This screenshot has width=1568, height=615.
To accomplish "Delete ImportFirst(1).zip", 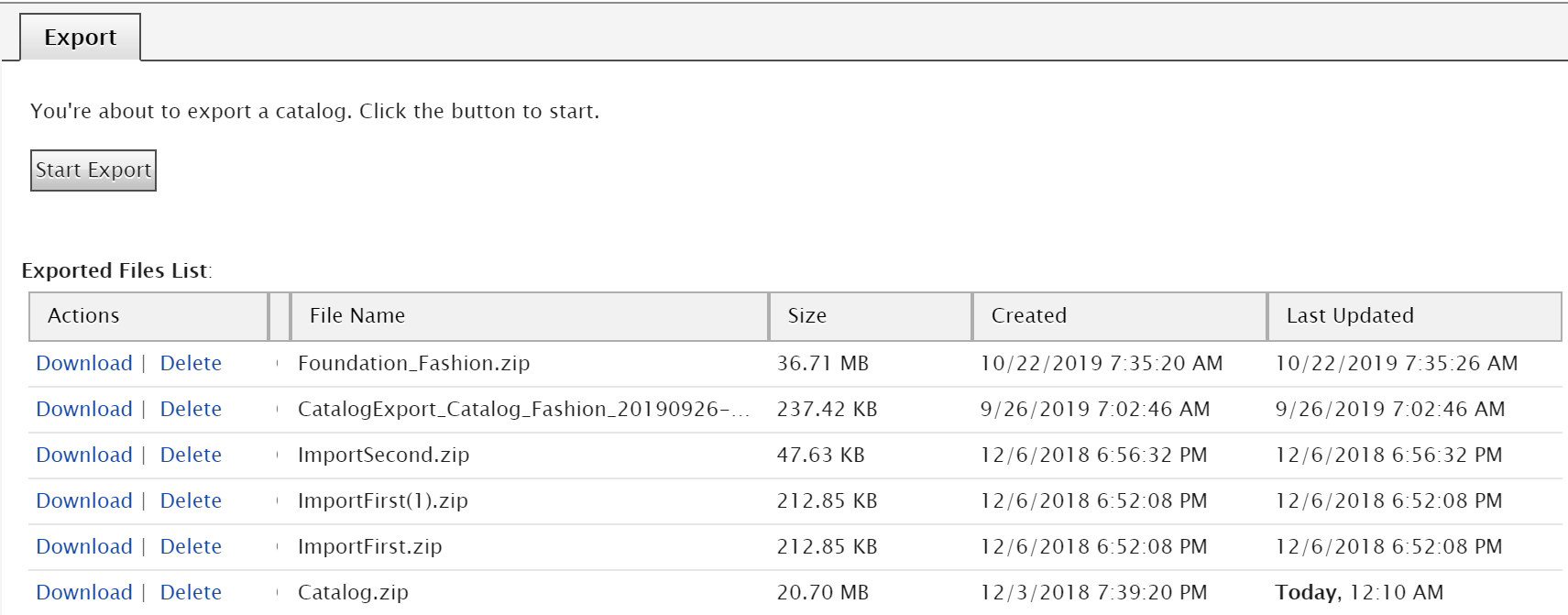I will point(191,500).
